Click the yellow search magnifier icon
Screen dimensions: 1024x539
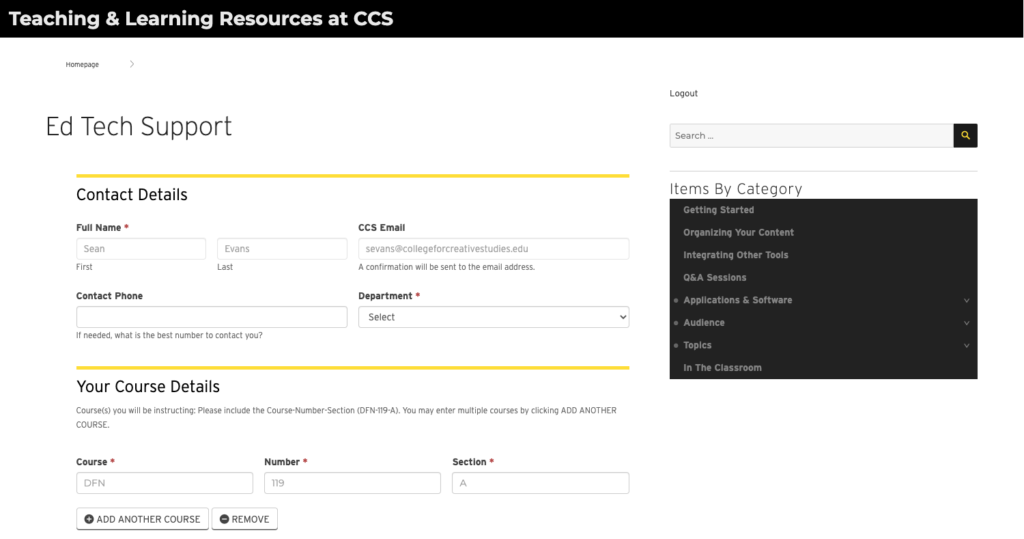tap(965, 135)
